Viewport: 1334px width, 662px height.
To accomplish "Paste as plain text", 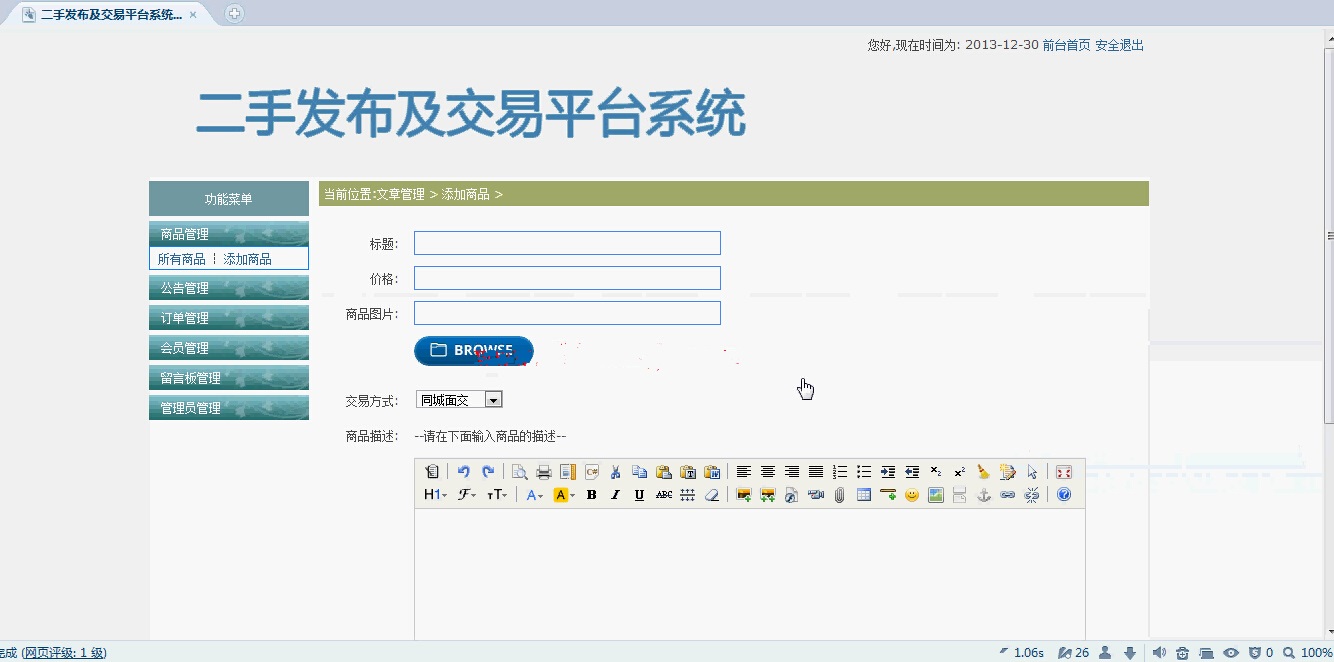I will coord(688,472).
